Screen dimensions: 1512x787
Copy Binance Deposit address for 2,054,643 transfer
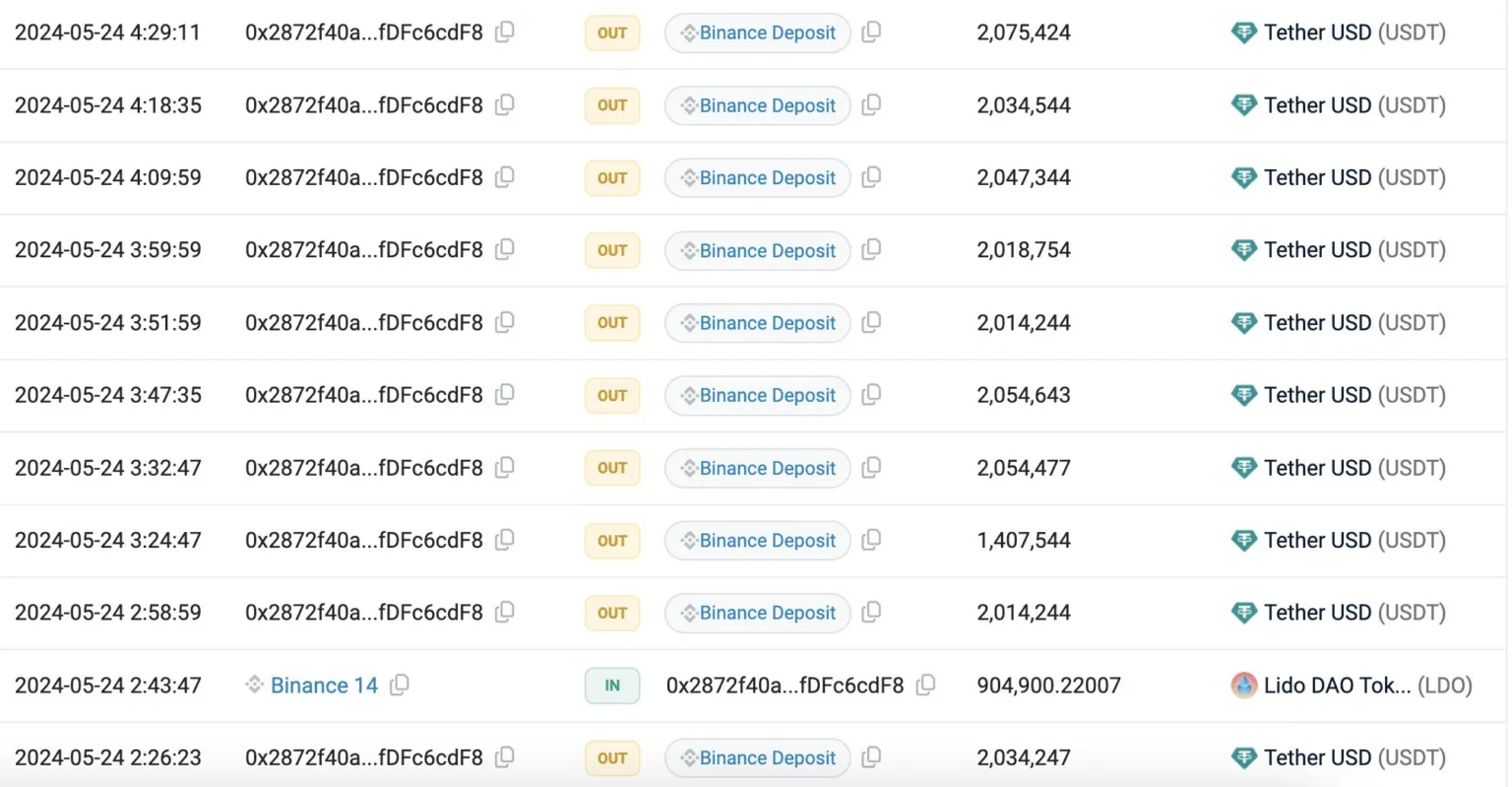pyautogui.click(x=871, y=394)
